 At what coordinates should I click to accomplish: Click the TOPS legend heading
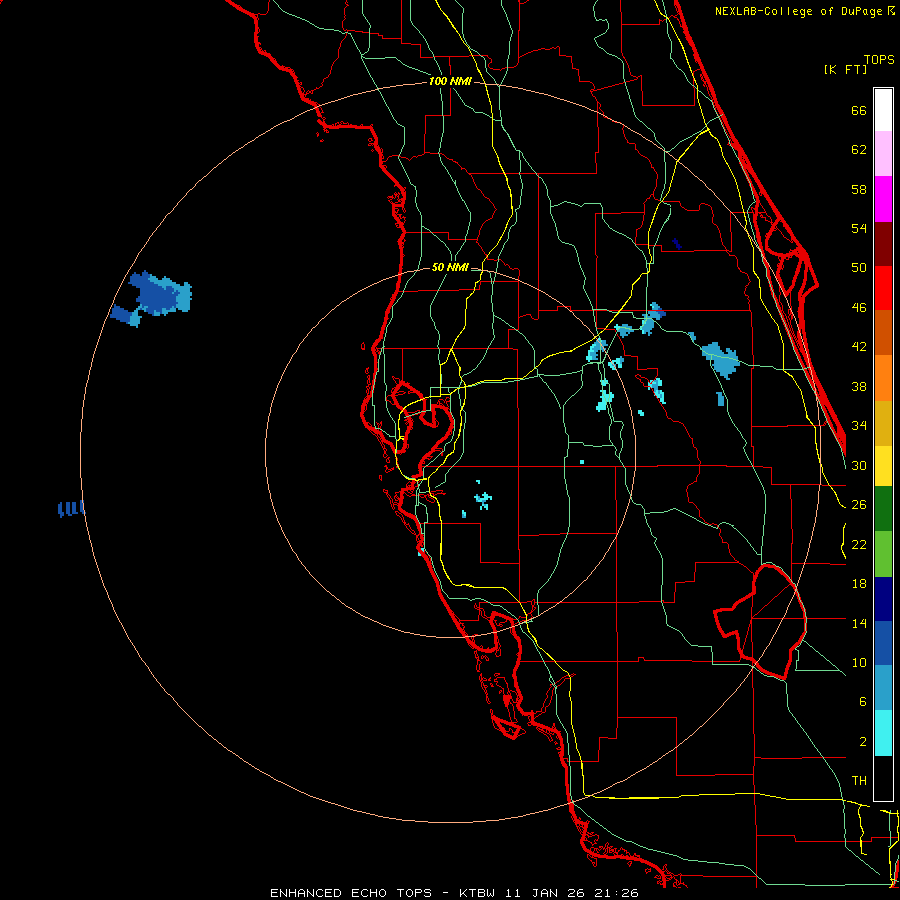coord(879,59)
